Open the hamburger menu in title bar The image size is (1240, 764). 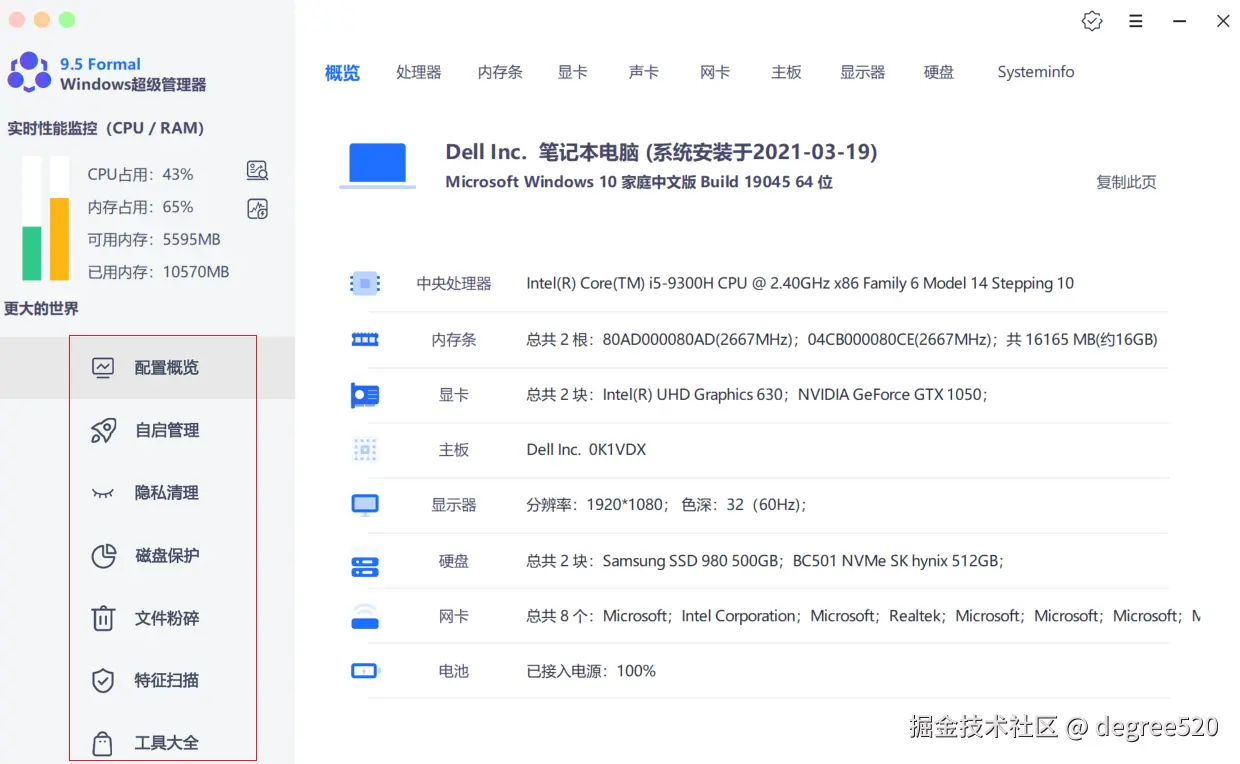coord(1136,21)
